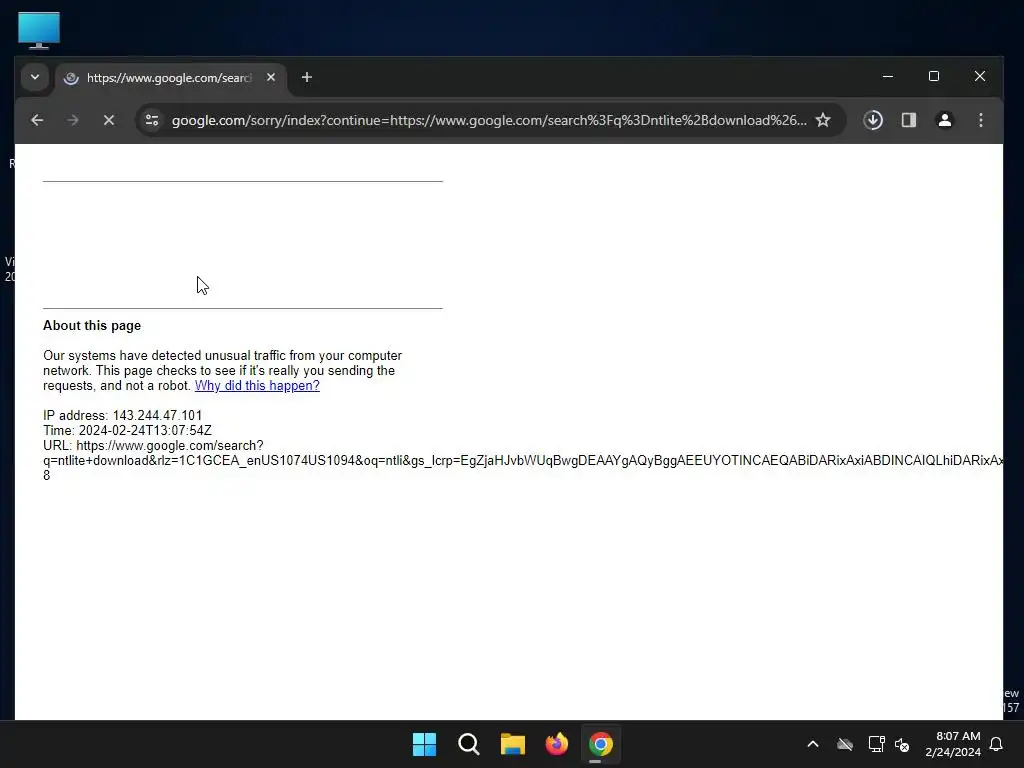Open the Windows Start menu
This screenshot has height=768, width=1024.
(424, 744)
